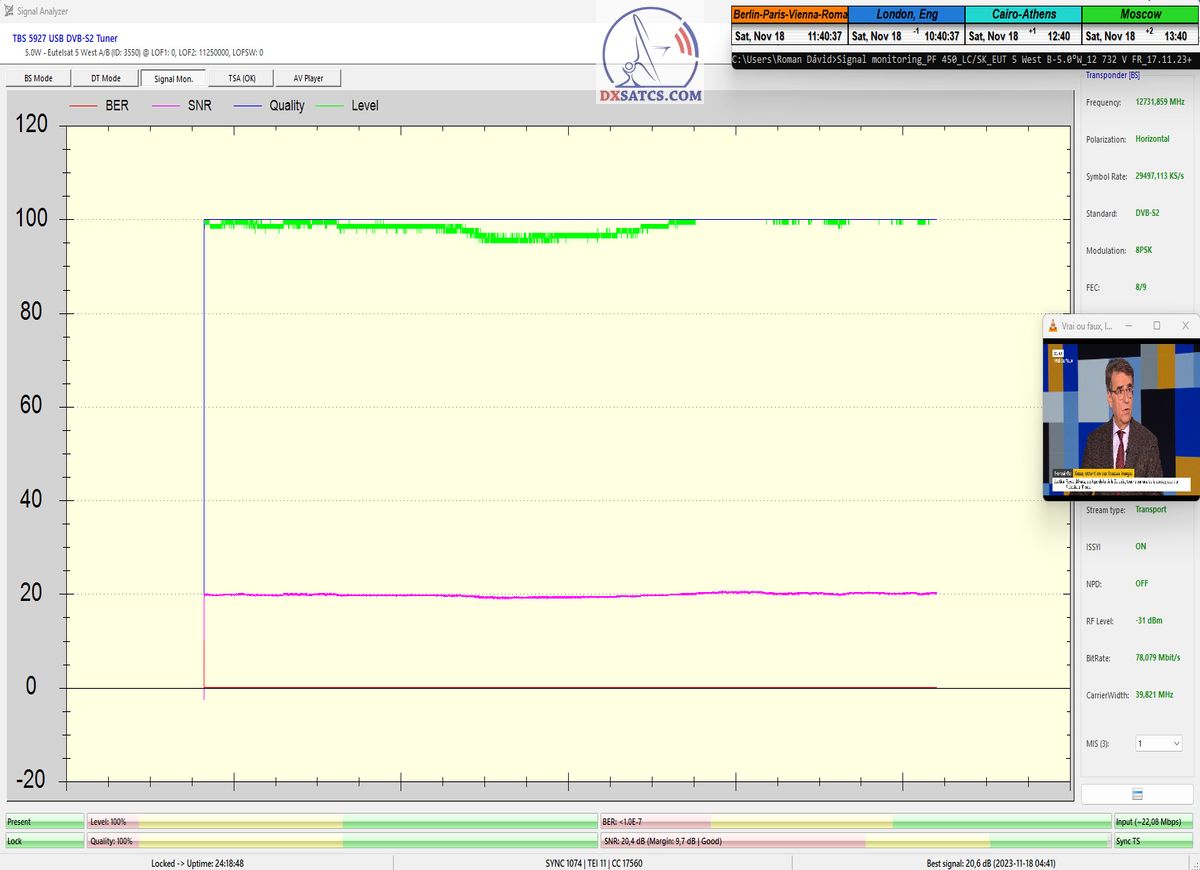Maximize the VLC player window
Viewport: 1200px width, 870px height.
coord(1157,326)
